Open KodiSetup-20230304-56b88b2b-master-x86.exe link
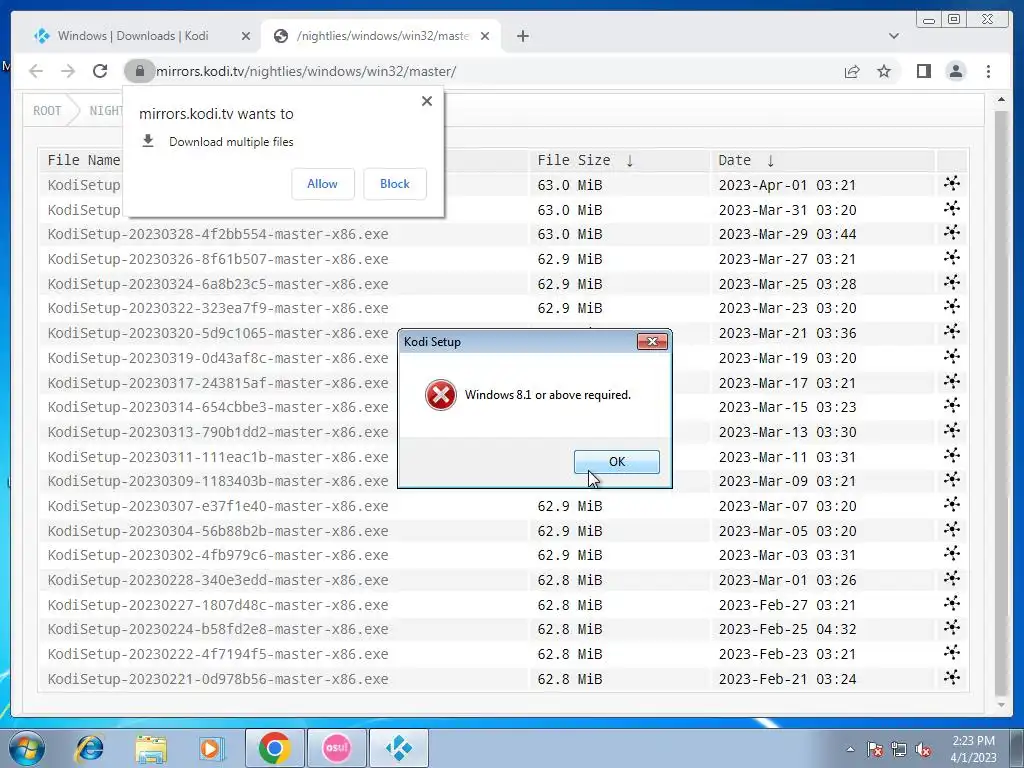 (x=218, y=531)
